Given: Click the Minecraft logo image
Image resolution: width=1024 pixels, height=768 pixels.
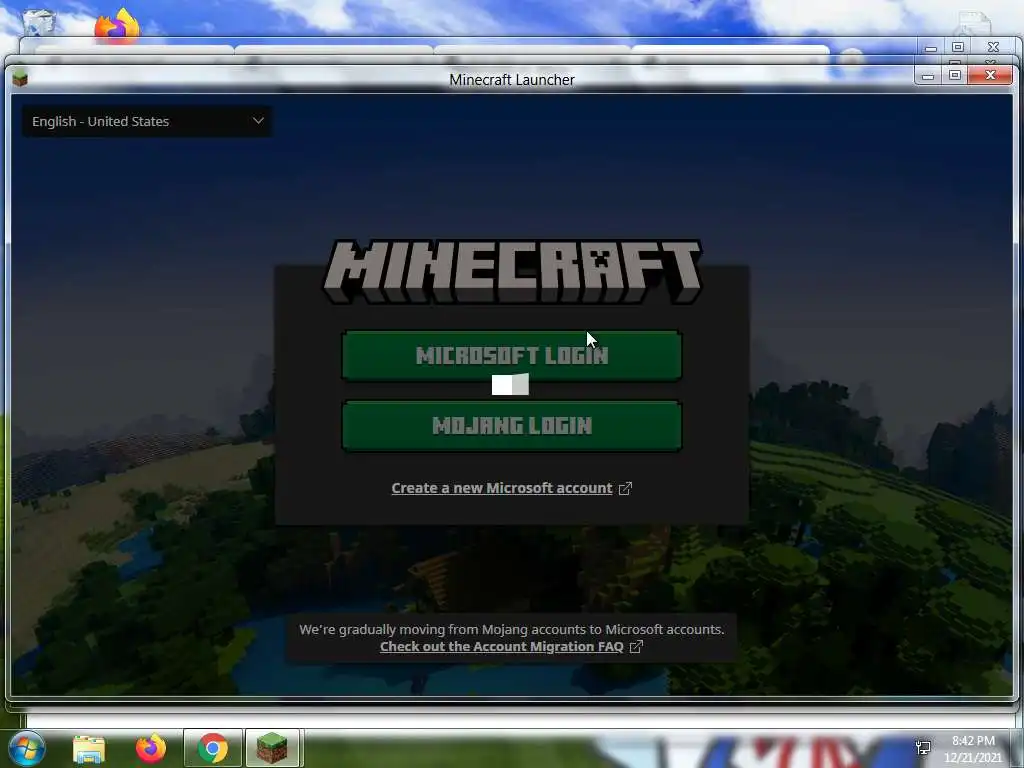Looking at the screenshot, I should (x=512, y=272).
